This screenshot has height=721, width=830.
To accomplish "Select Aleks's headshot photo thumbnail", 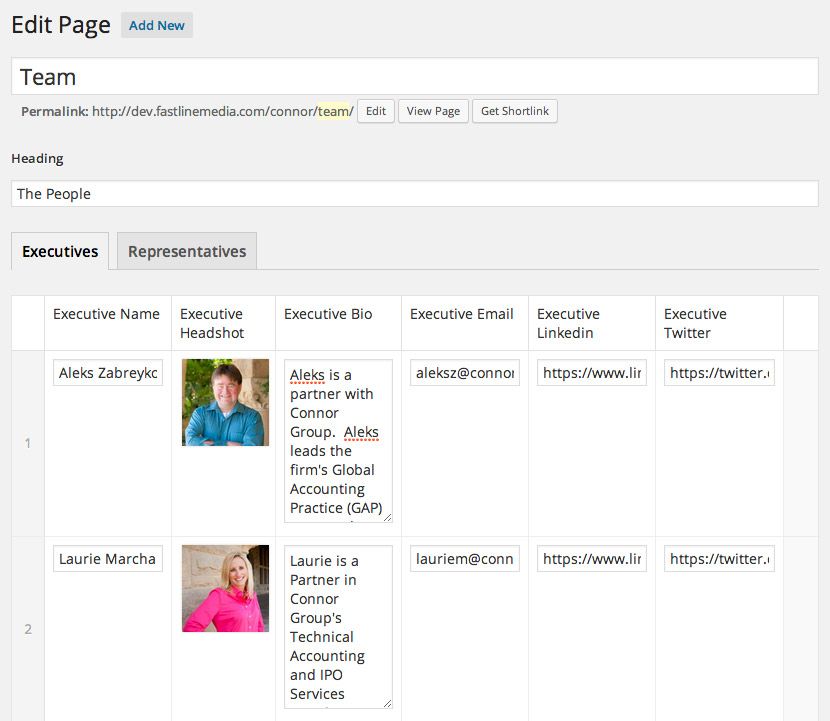I will coord(225,402).
